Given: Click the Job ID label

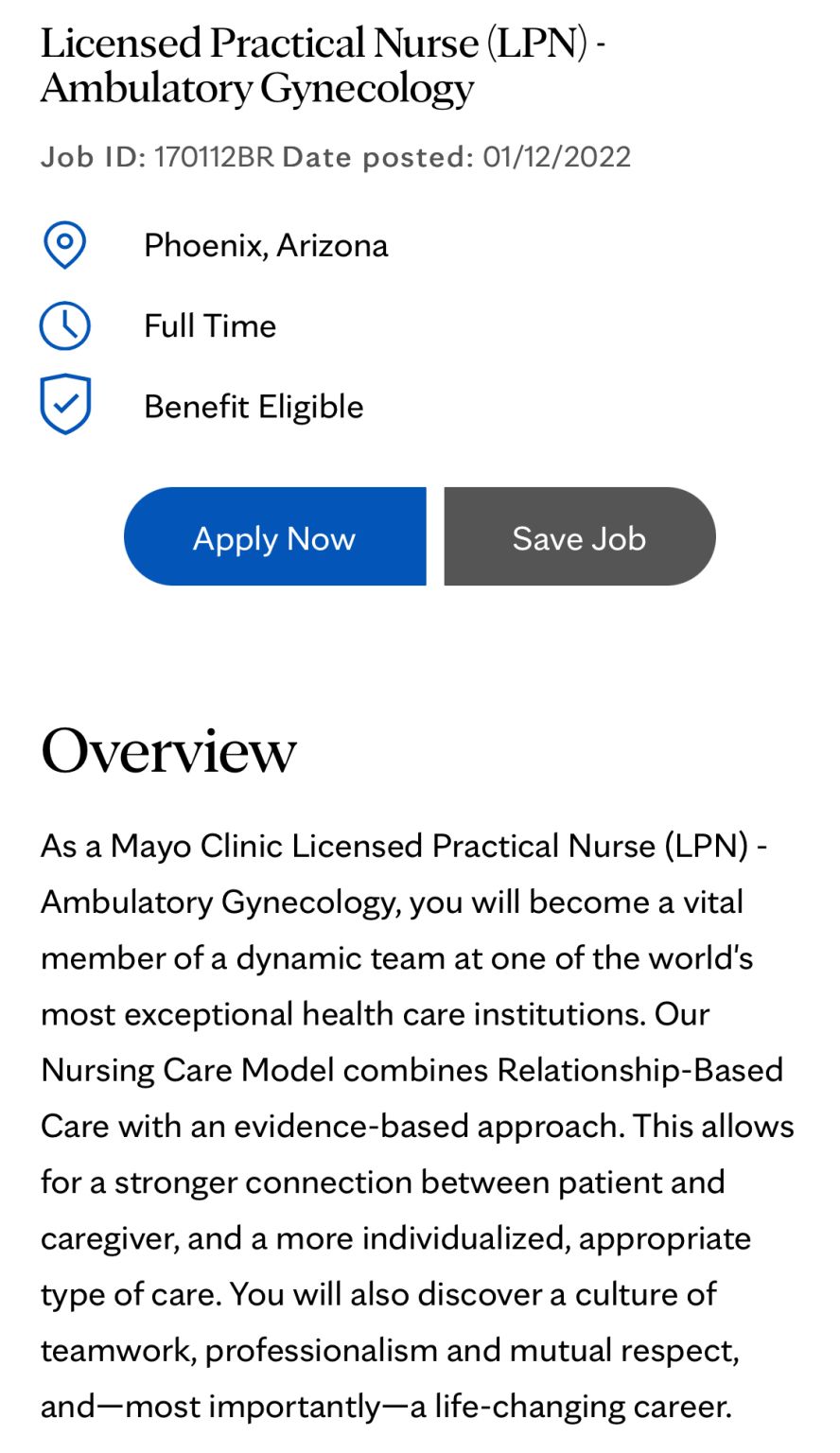Looking at the screenshot, I should click(93, 157).
